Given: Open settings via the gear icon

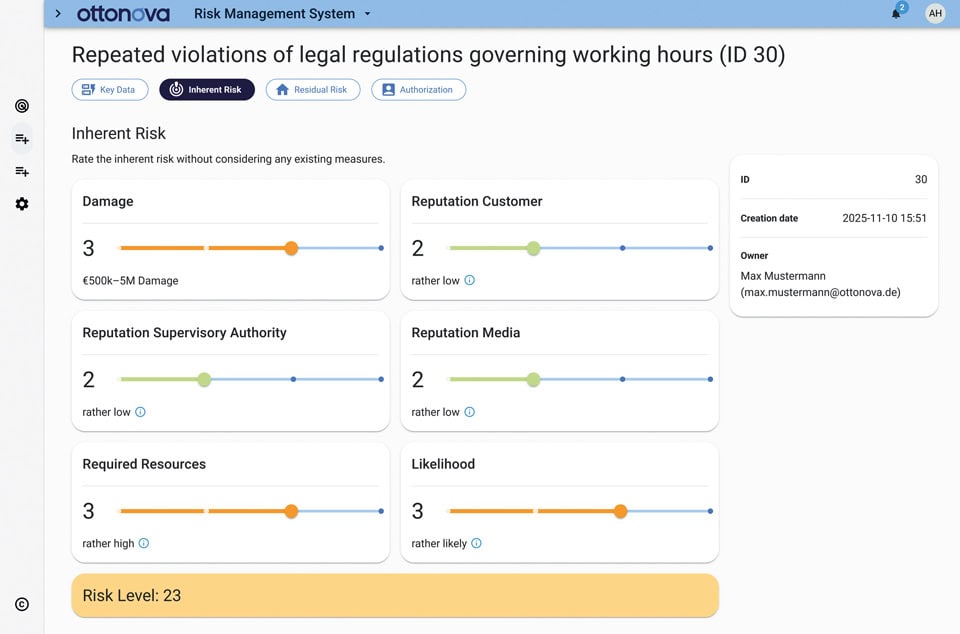Looking at the screenshot, I should point(21,204).
